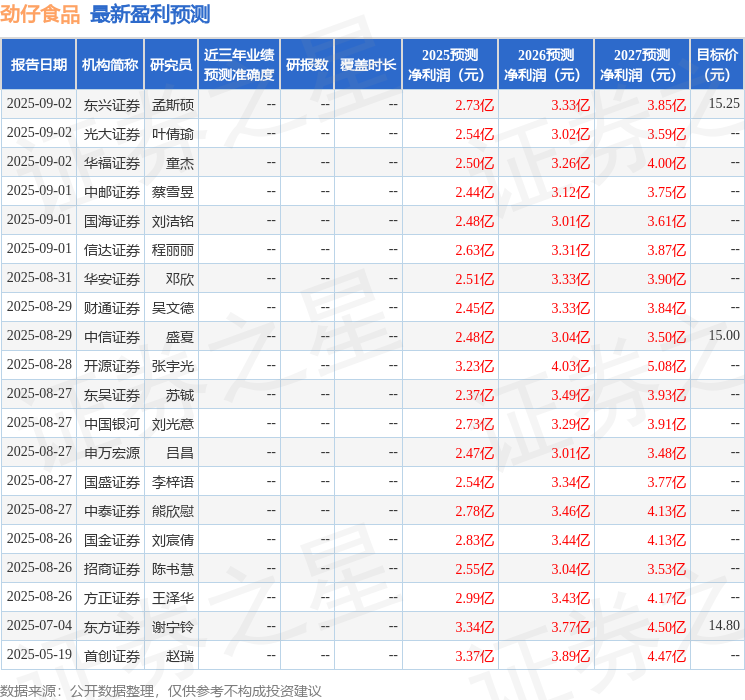Click target price 15.25
Screen dimensions: 745x700
724,103
